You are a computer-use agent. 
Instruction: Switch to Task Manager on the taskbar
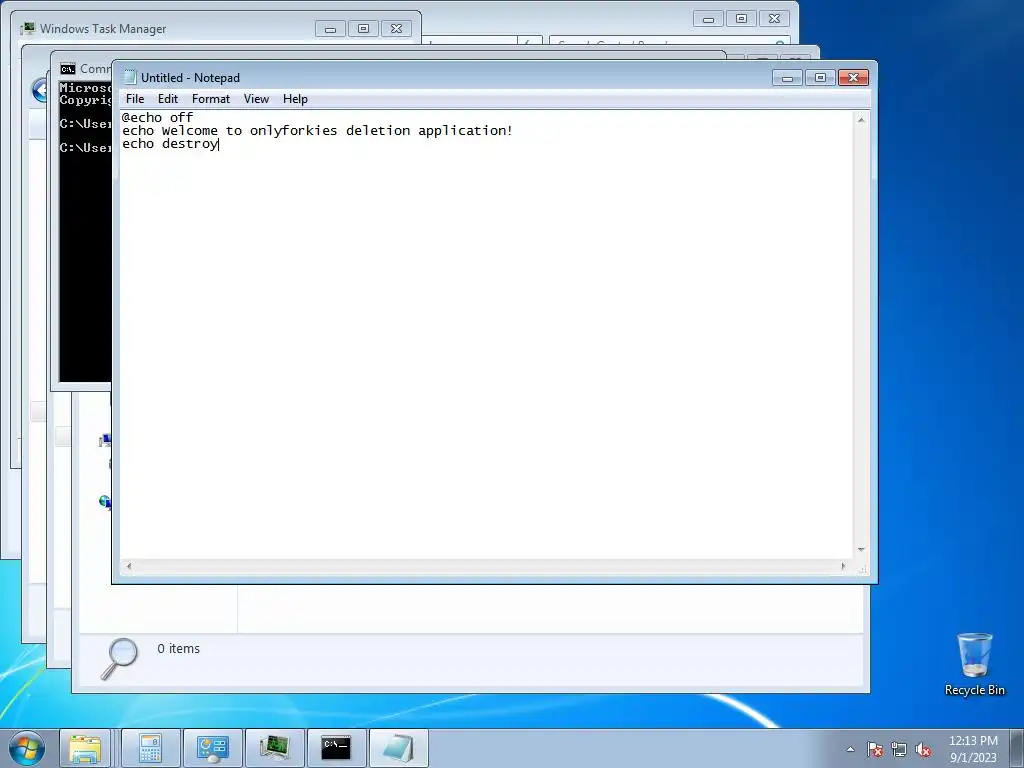[274, 748]
